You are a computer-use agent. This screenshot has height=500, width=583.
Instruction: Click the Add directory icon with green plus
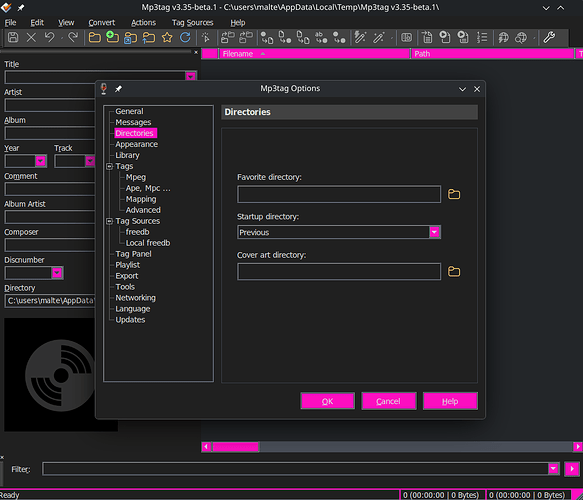coord(112,38)
